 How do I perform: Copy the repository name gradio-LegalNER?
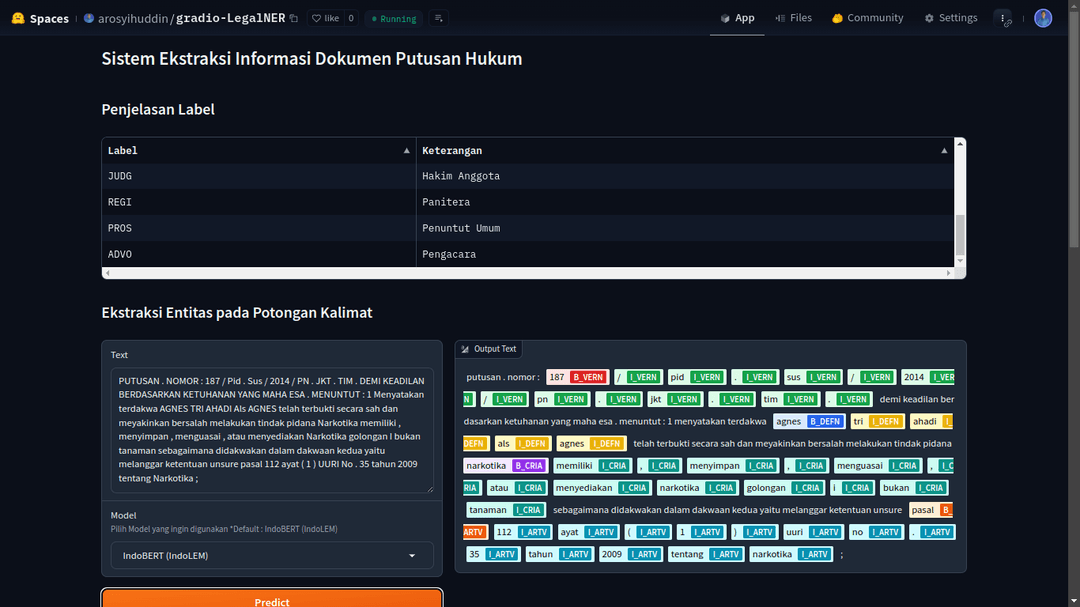(293, 18)
